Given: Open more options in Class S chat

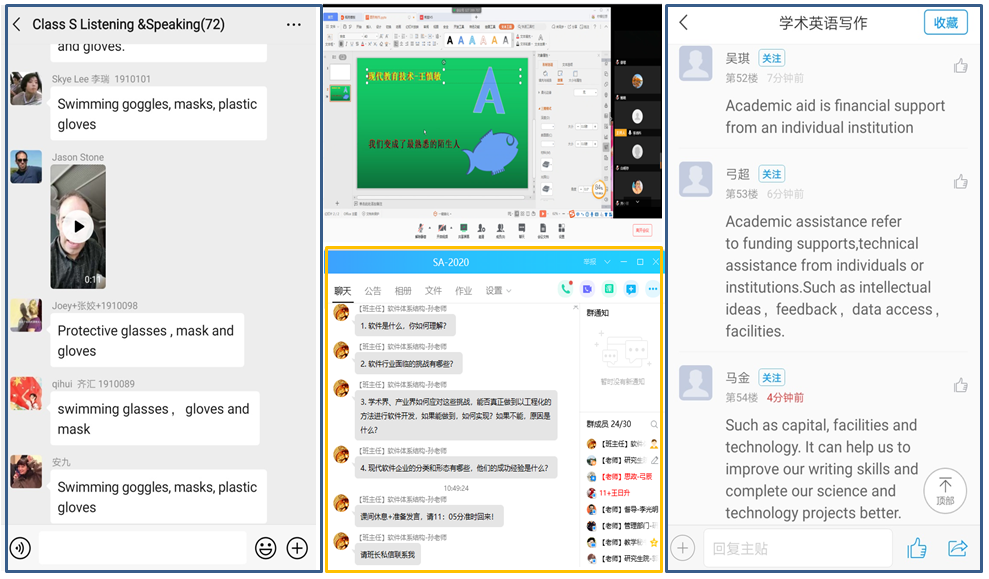Looking at the screenshot, I should pyautogui.click(x=293, y=24).
